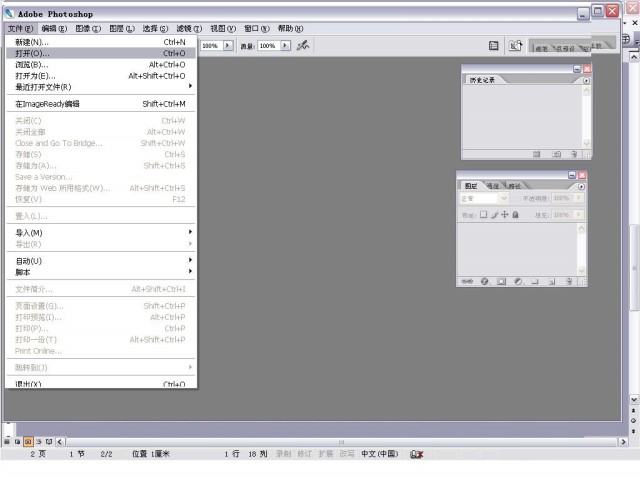Click the Go to Bridge icon
The image size is (640, 479).
click(516, 46)
